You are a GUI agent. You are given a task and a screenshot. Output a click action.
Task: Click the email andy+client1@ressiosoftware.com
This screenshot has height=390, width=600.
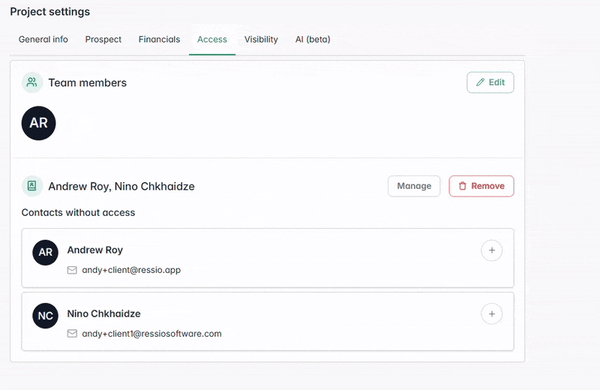click(152, 333)
